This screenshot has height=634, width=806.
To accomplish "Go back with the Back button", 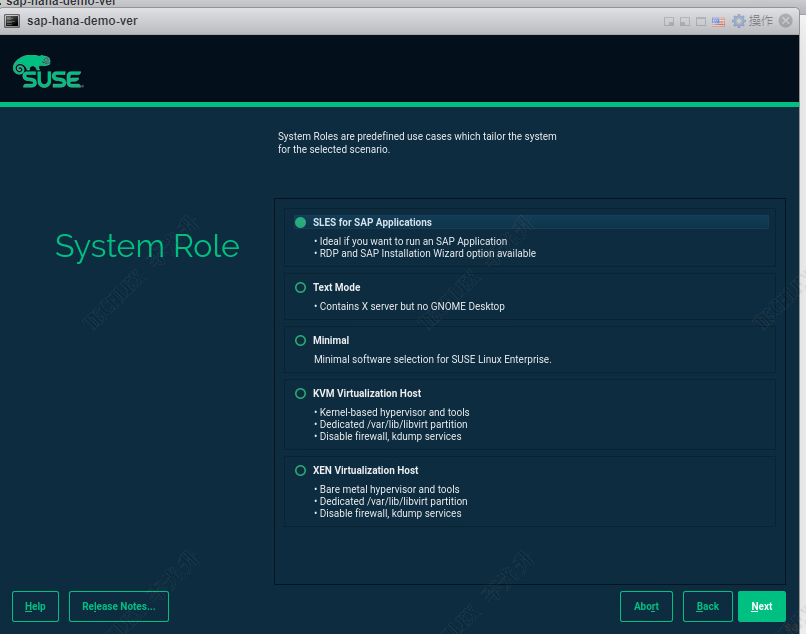I will click(707, 606).
